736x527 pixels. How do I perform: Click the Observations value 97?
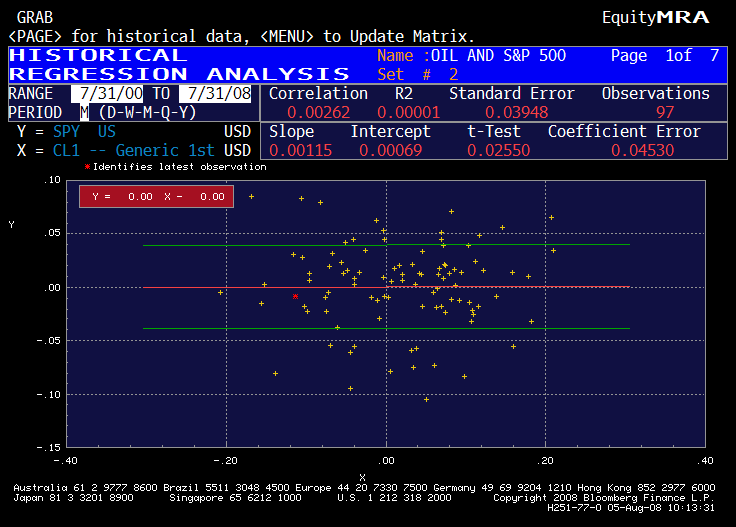pos(665,112)
